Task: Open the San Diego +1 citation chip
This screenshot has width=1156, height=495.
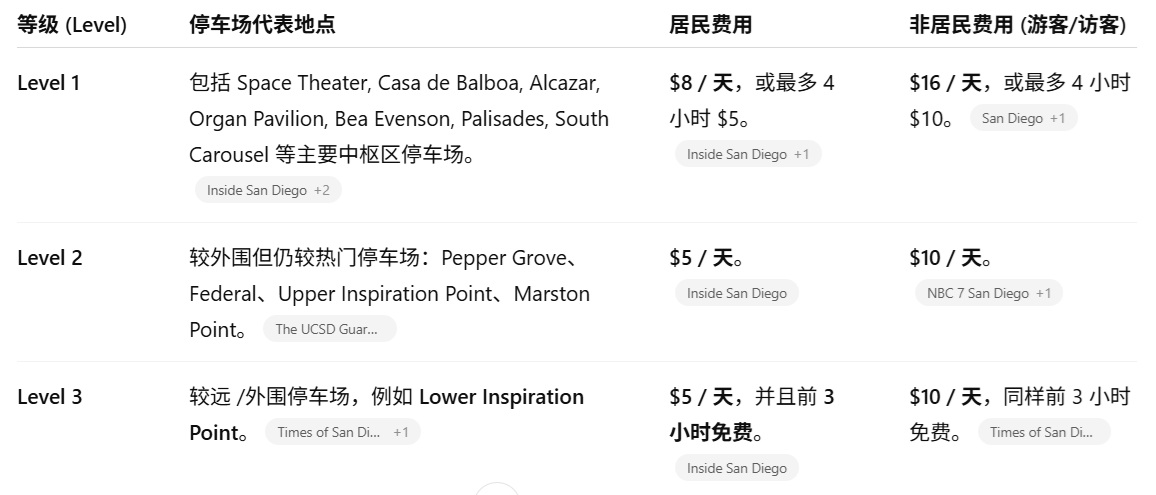Action: (1023, 118)
